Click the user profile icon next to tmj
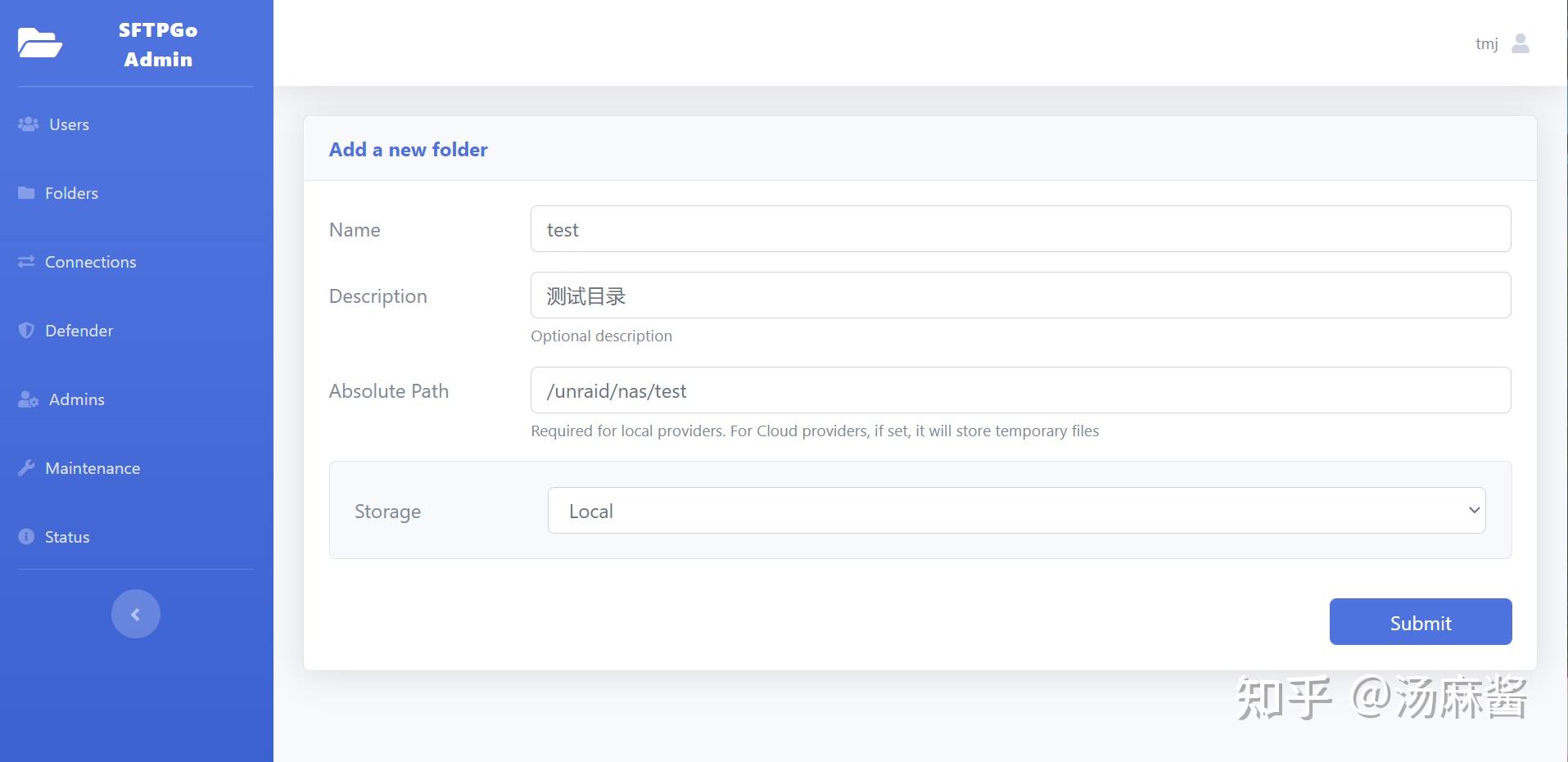Image resolution: width=1568 pixels, height=762 pixels. pos(1521,43)
